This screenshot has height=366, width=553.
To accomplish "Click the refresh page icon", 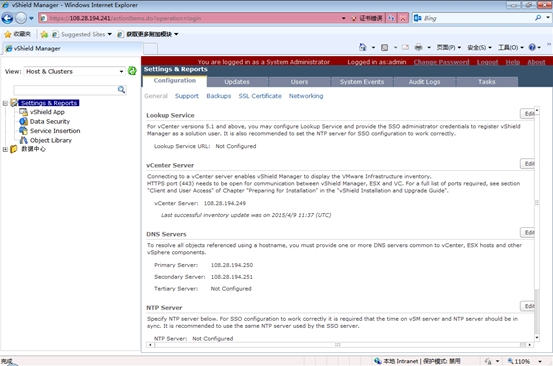I will pos(391,18).
